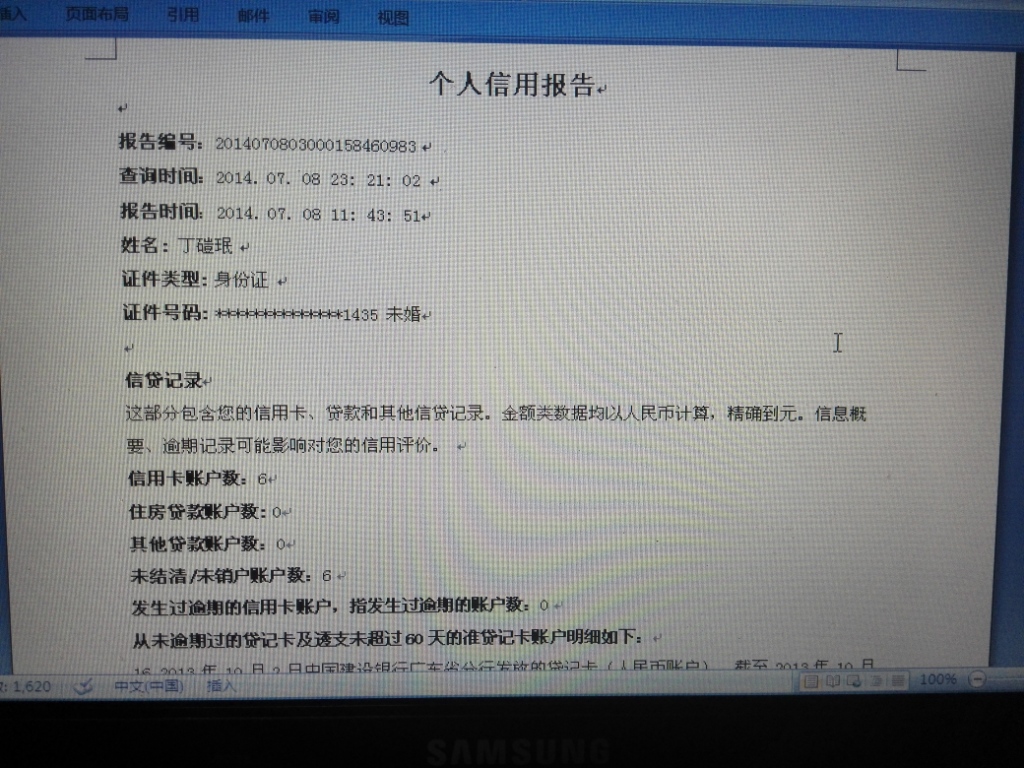Click the 其他贷款账户数 line

click(208, 544)
